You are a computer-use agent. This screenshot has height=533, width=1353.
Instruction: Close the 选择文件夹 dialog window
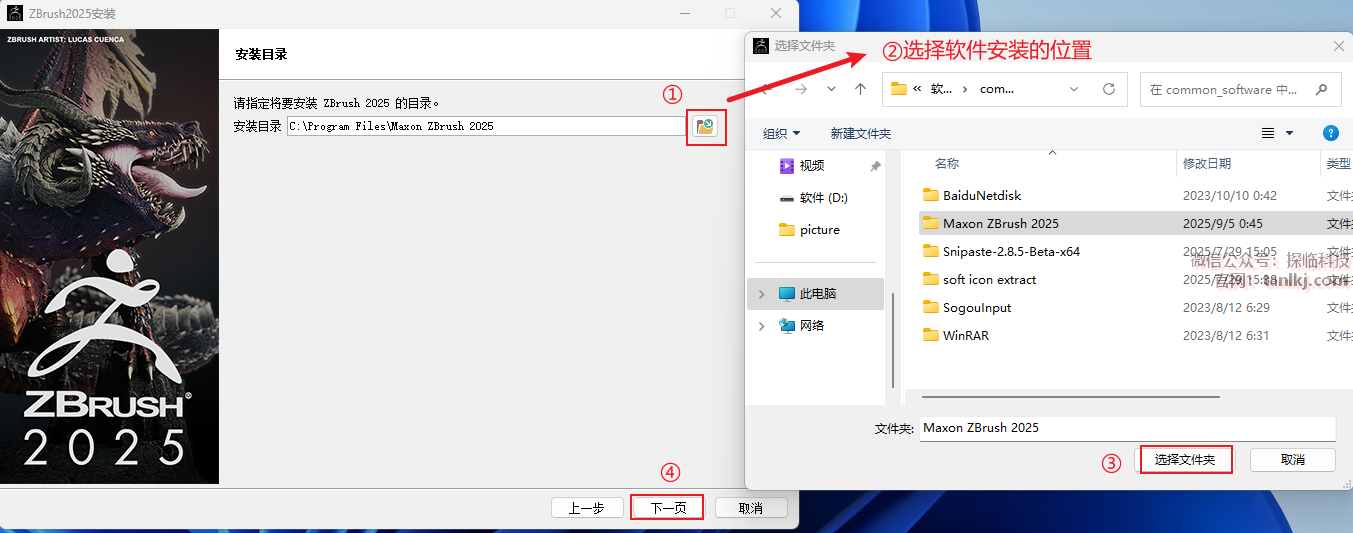[1339, 46]
